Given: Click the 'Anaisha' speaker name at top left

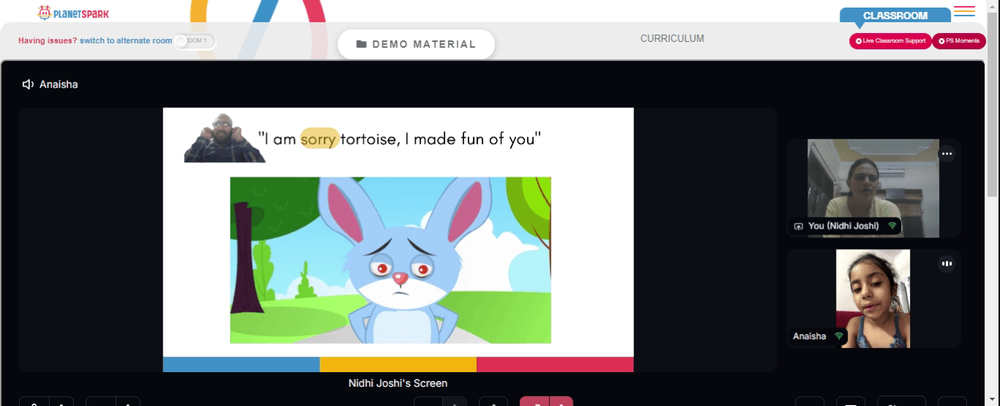Looking at the screenshot, I should [59, 84].
